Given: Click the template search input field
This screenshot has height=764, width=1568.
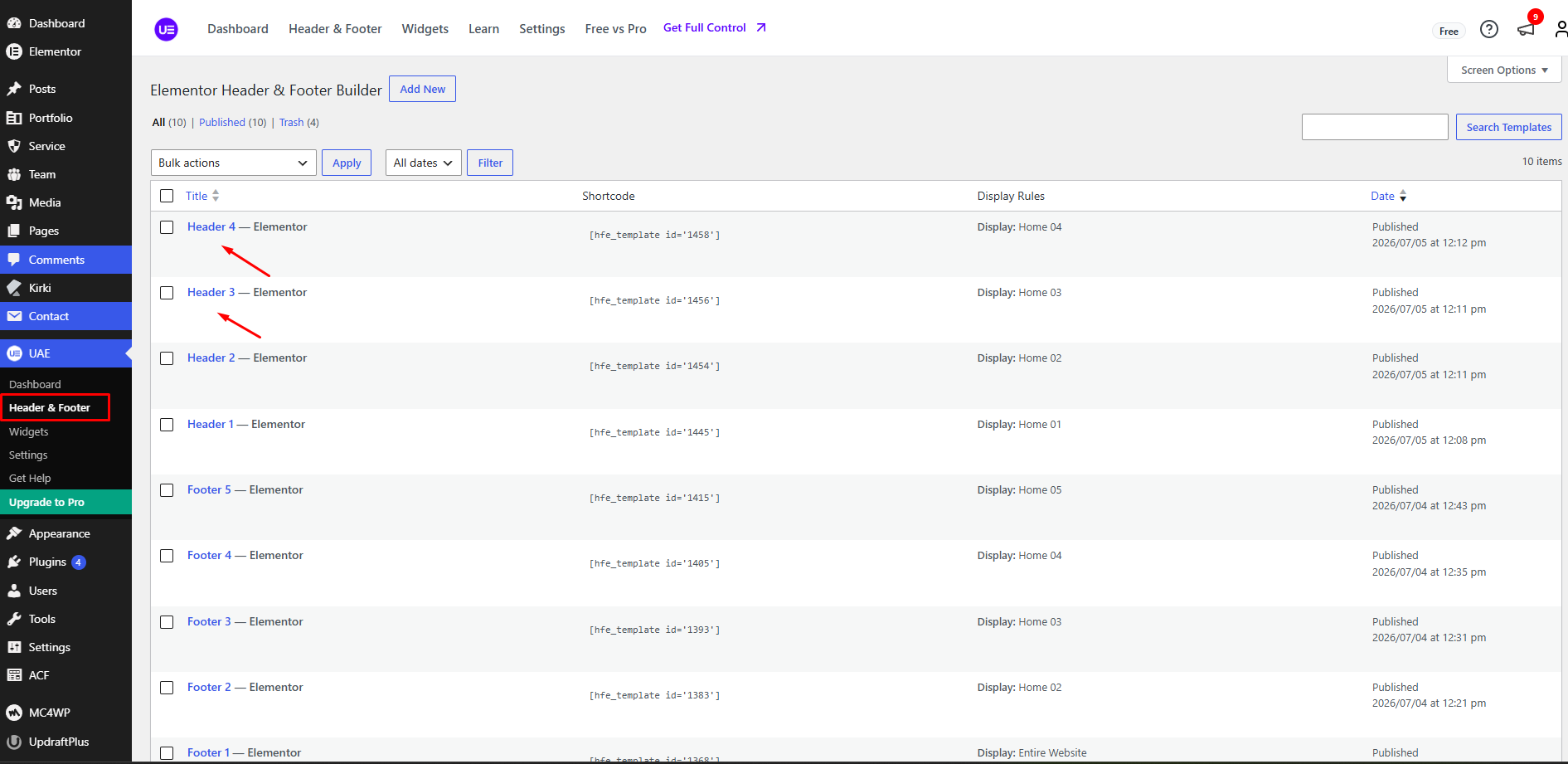Looking at the screenshot, I should [x=1375, y=127].
